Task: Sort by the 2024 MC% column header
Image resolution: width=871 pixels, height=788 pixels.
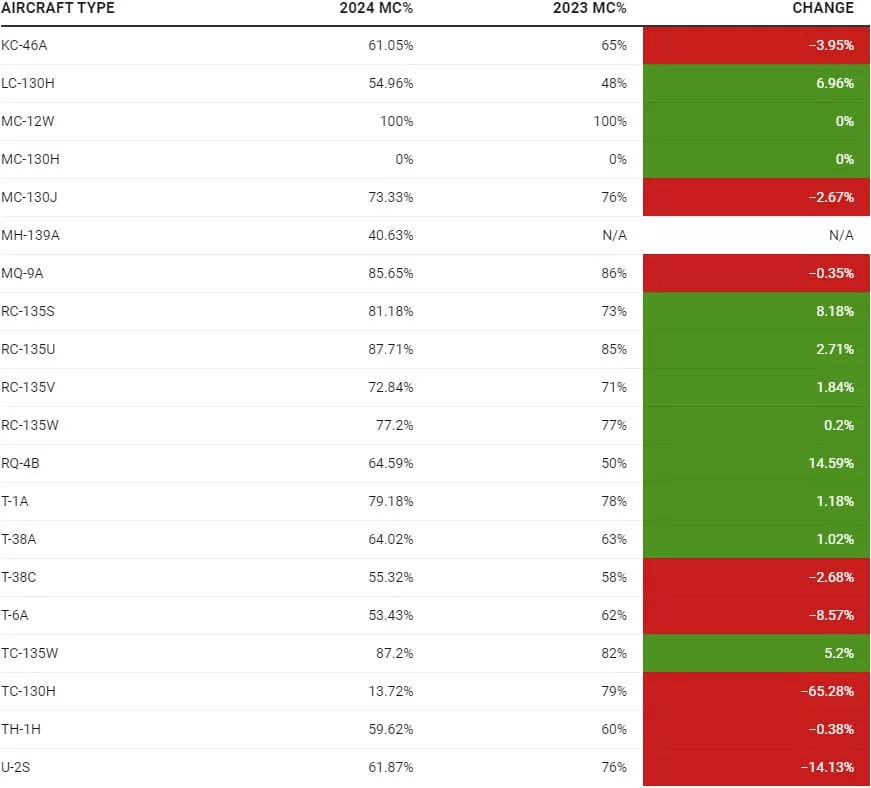Action: pyautogui.click(x=376, y=8)
